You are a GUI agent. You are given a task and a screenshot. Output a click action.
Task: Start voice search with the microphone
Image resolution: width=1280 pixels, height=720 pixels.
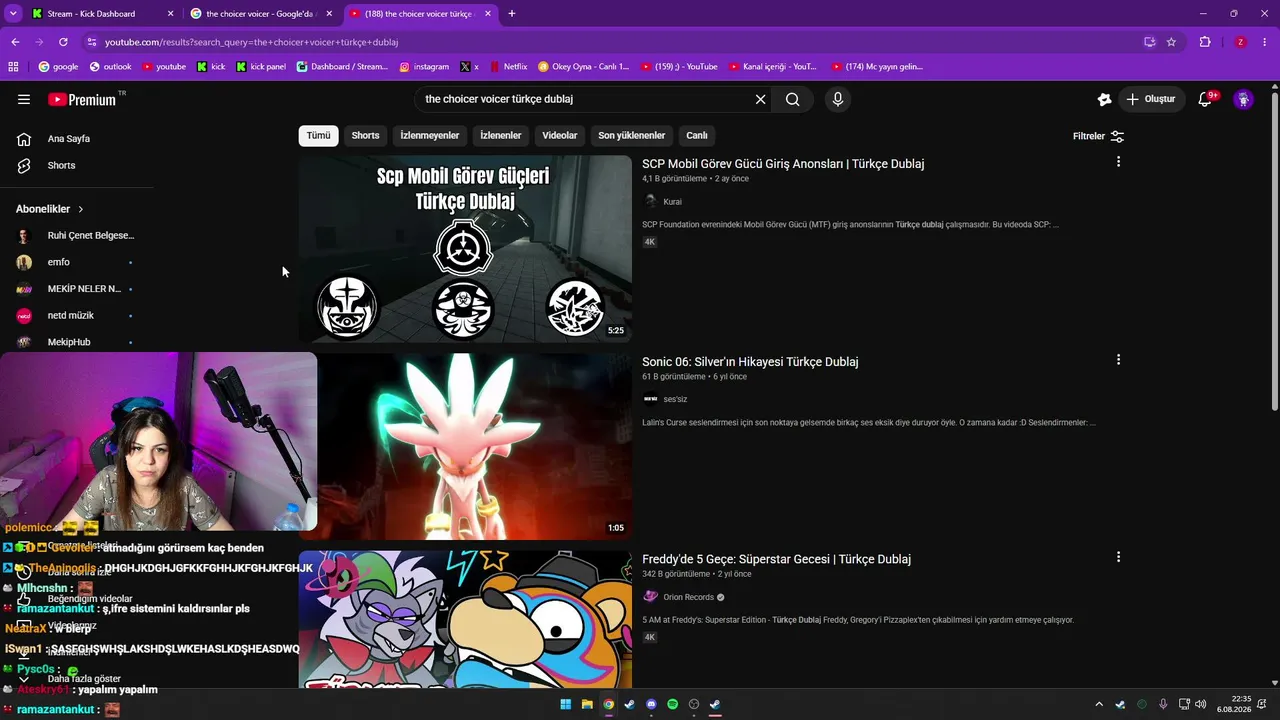coord(838,99)
